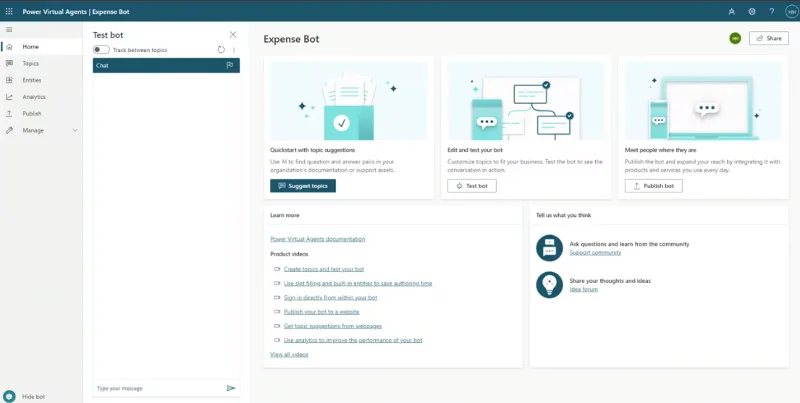Click the lightbulb ideas circle icon
The height and width of the screenshot is (403, 800).
click(x=549, y=285)
